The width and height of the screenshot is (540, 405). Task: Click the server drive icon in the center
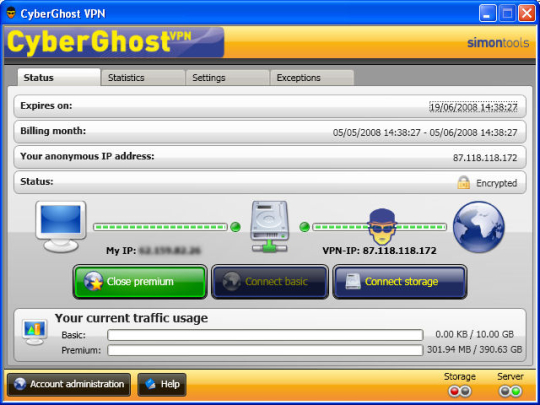[269, 227]
